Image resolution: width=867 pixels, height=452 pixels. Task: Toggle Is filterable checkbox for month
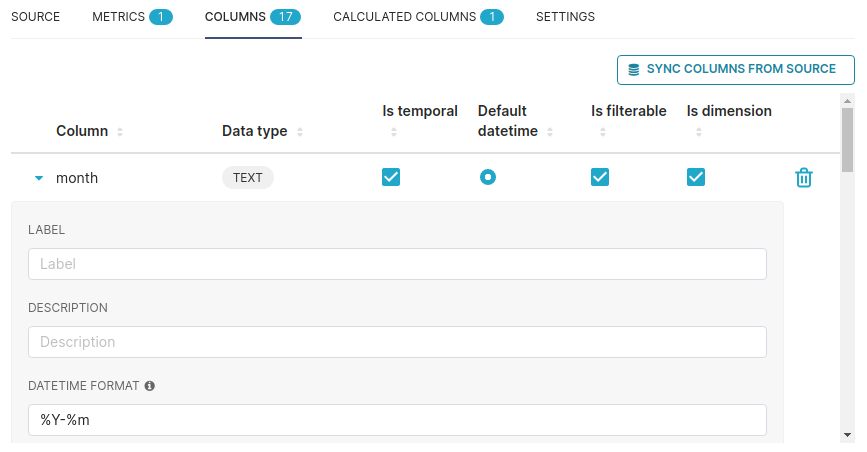(x=600, y=177)
